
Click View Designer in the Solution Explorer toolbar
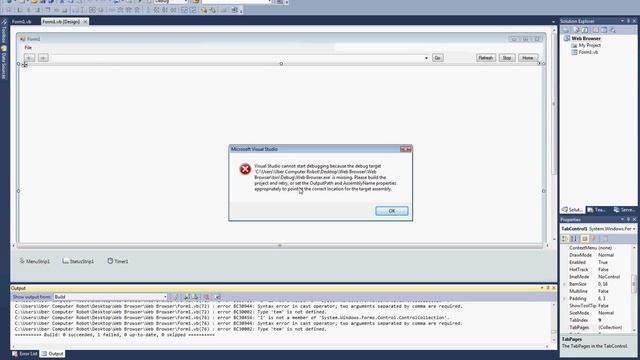pos(604,30)
